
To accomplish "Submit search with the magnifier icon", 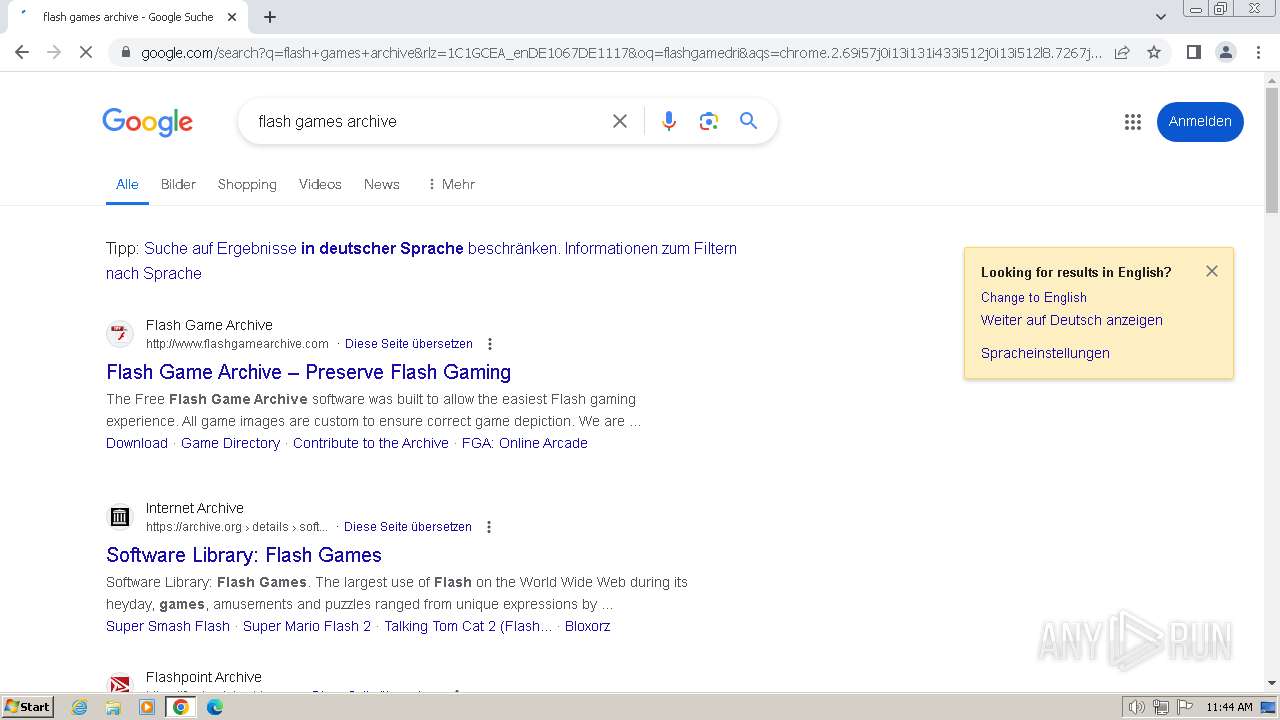I will 748,121.
